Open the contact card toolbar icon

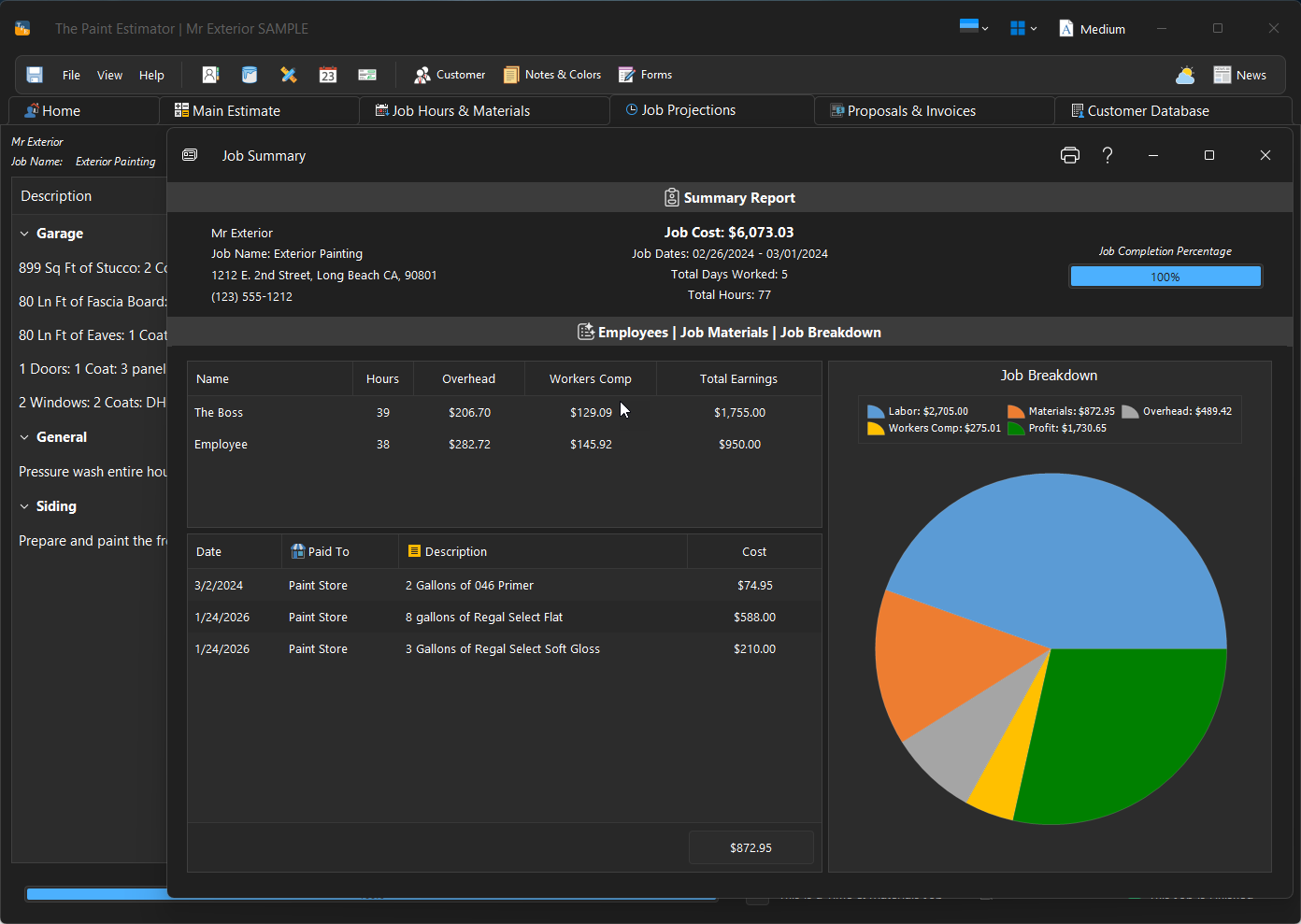pos(210,75)
